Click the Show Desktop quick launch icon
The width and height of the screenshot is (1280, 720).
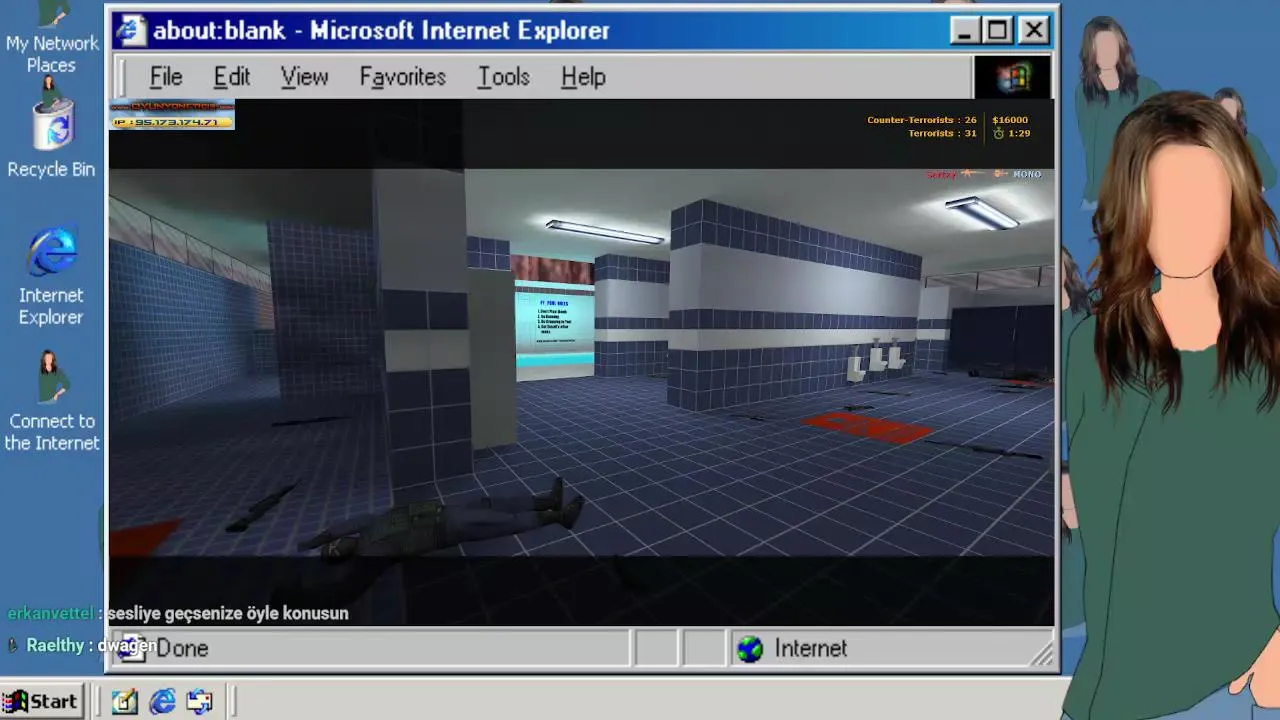click(x=125, y=702)
